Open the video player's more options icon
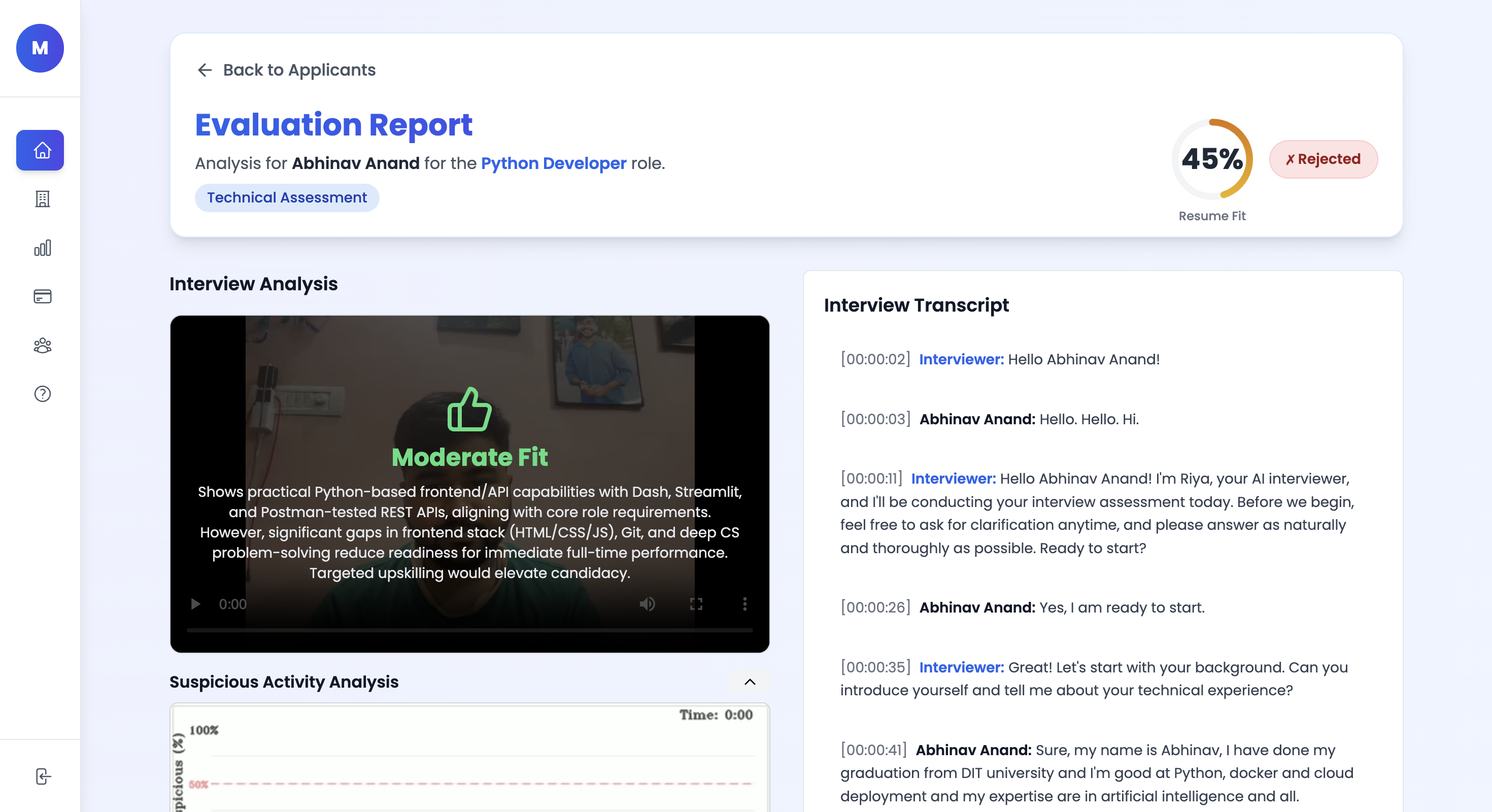This screenshot has height=812, width=1492. [x=745, y=604]
